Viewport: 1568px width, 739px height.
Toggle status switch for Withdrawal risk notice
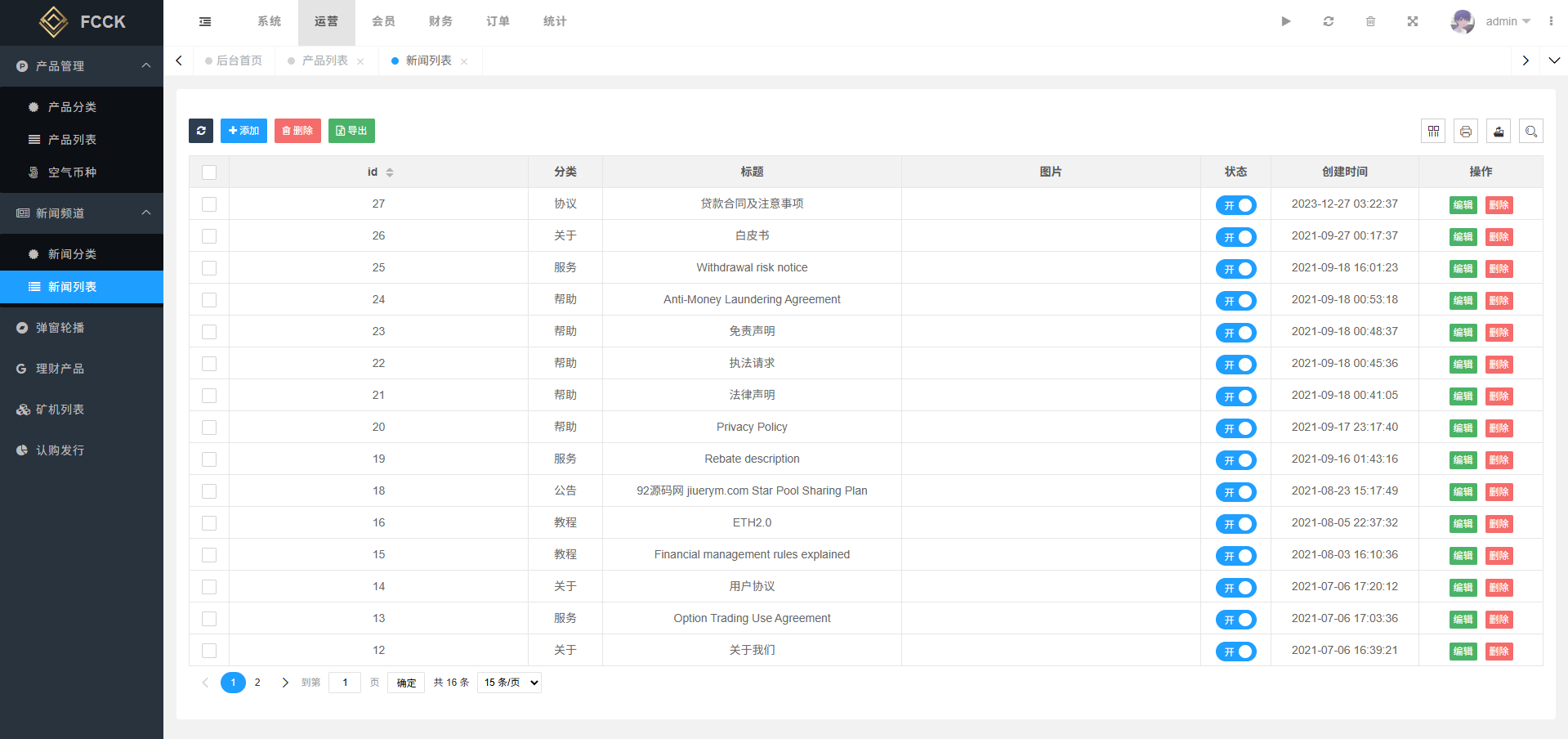[1235, 269]
